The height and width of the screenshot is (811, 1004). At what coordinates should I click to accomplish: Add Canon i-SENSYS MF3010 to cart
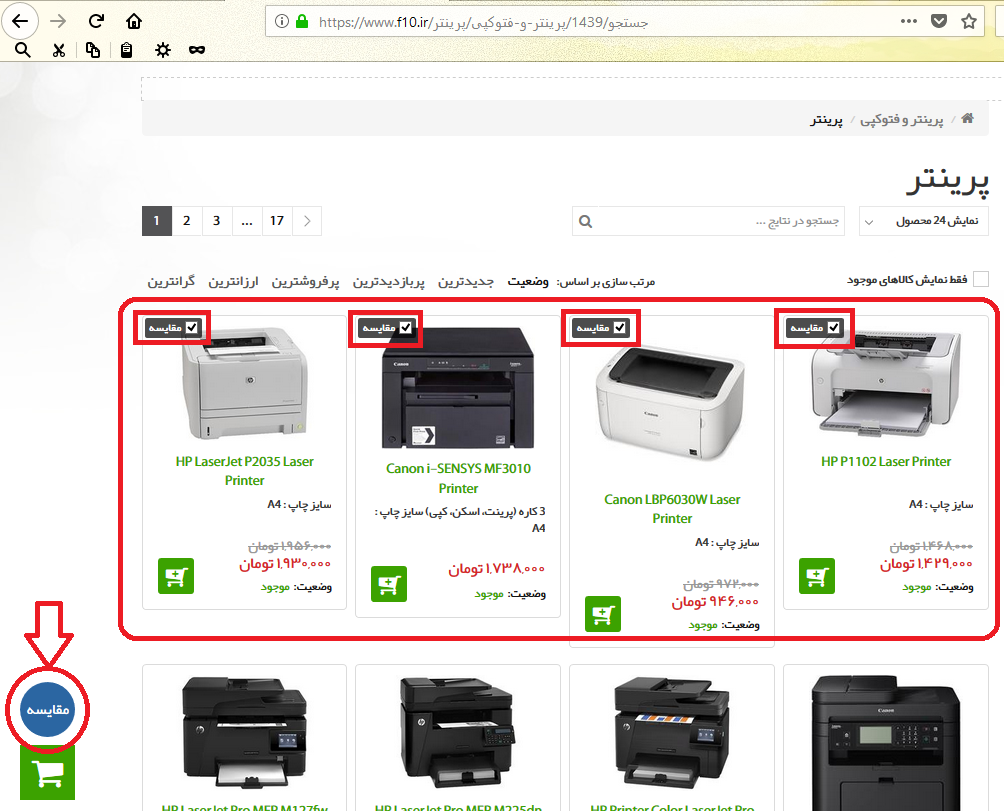389,584
